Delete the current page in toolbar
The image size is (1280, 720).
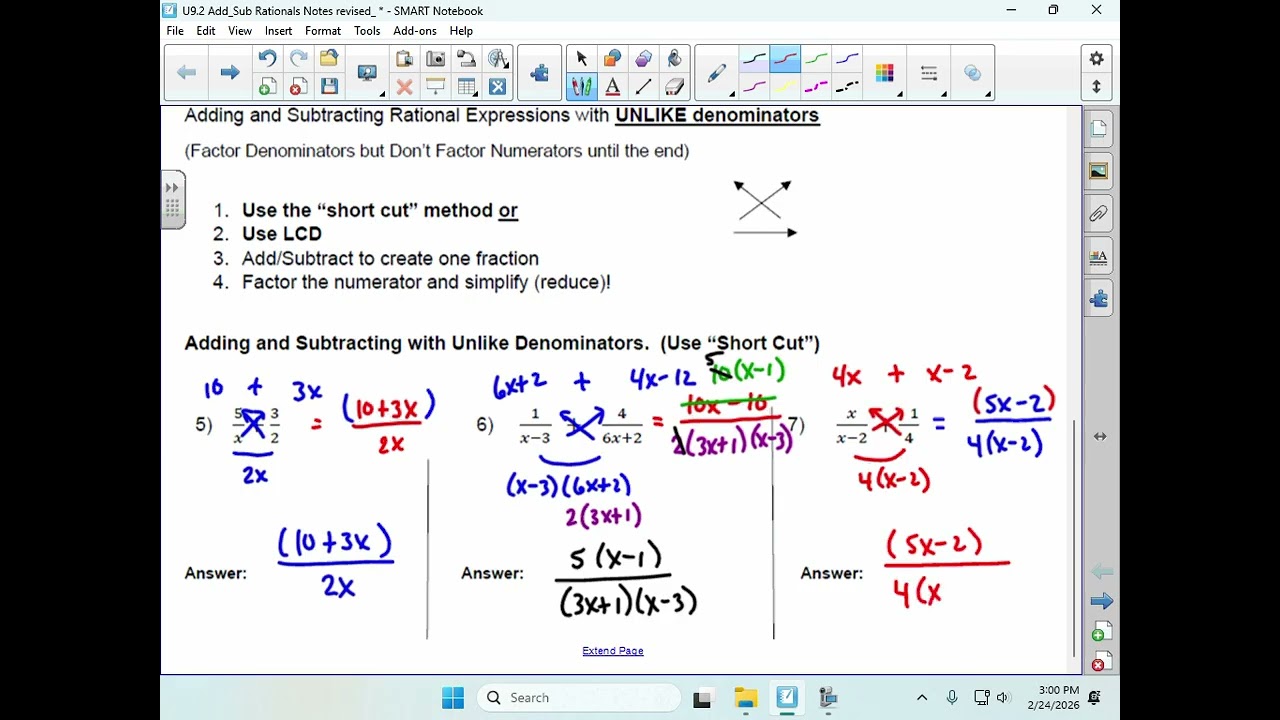298,87
